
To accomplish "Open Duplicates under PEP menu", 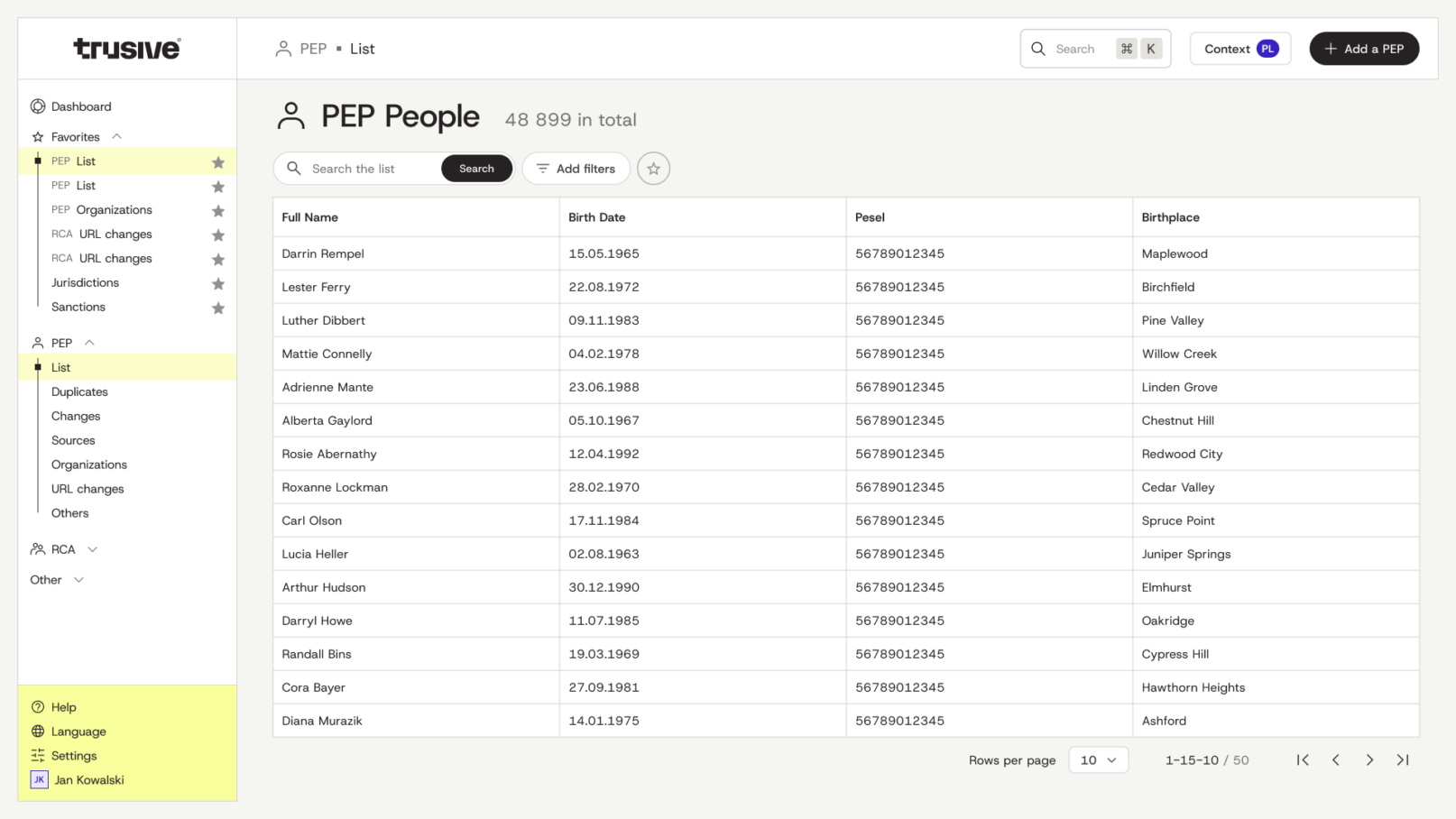I will [79, 391].
